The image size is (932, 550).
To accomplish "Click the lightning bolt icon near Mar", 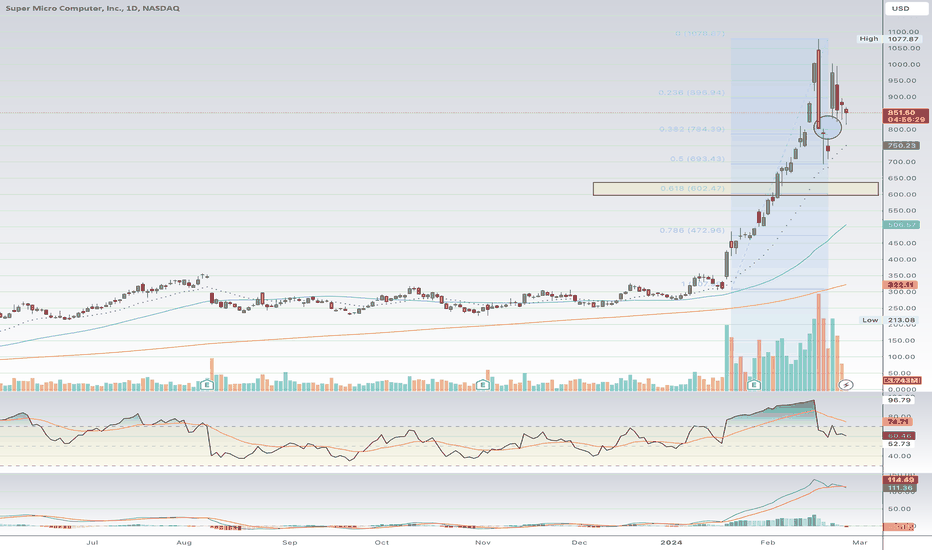I will tap(846, 385).
